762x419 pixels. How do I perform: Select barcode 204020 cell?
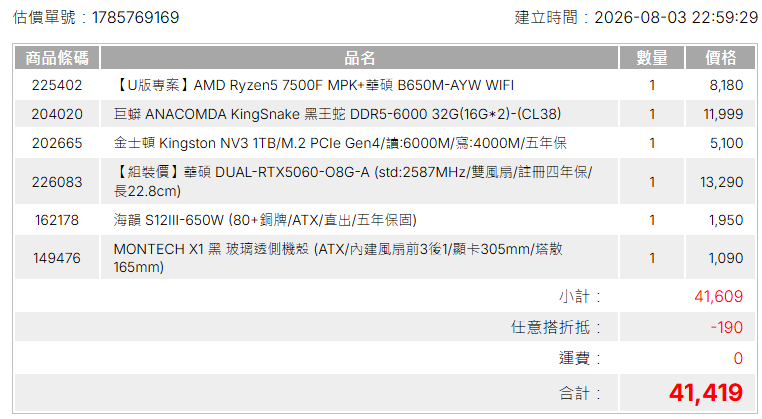coord(57,114)
